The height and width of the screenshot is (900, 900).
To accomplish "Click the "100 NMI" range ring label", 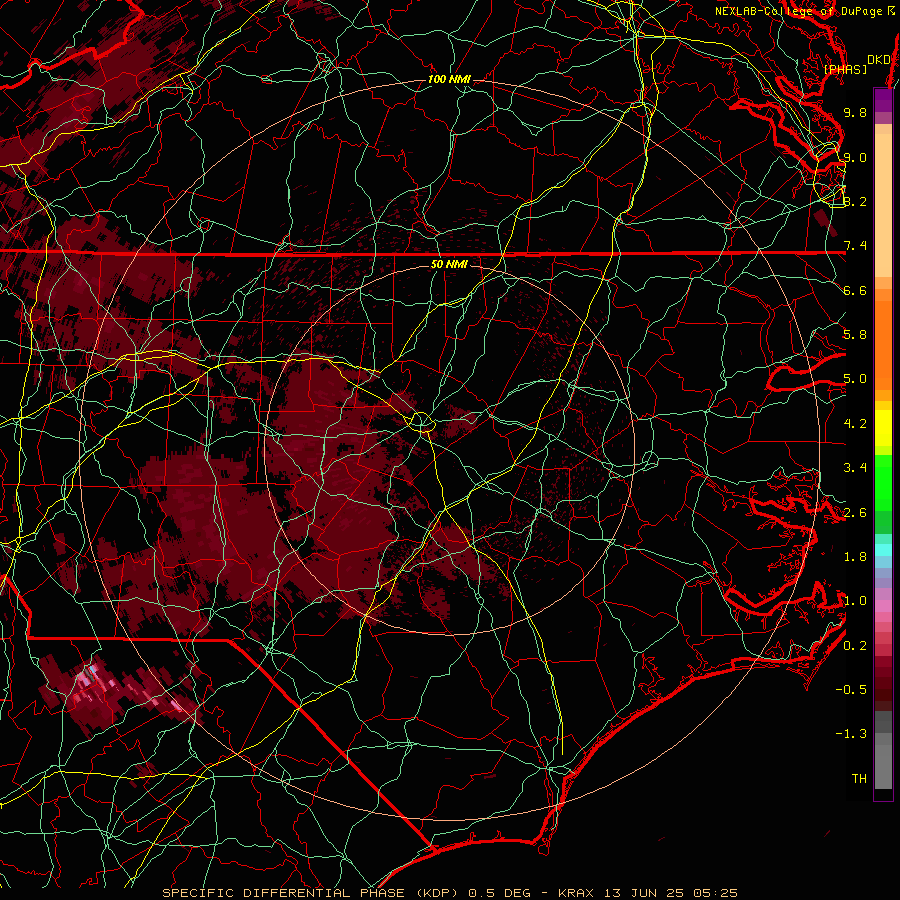I will pyautogui.click(x=449, y=79).
